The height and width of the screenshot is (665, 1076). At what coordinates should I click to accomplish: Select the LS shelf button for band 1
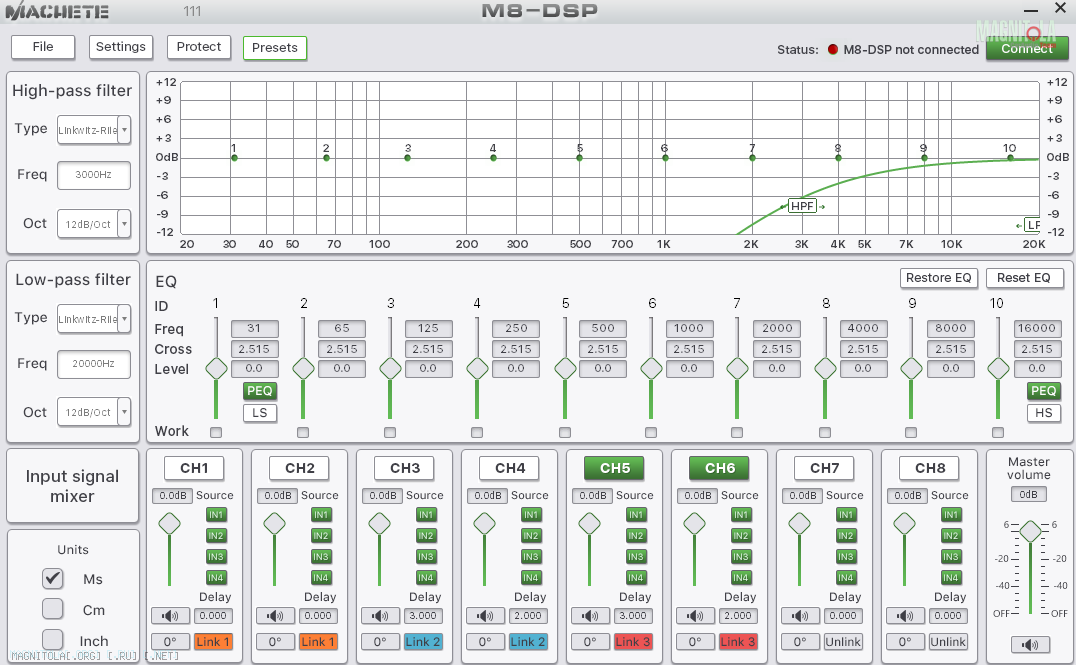pos(259,413)
